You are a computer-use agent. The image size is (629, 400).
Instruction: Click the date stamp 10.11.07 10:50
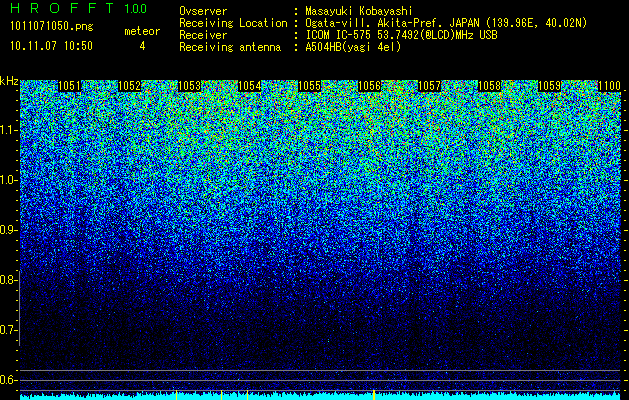[x=51, y=46]
